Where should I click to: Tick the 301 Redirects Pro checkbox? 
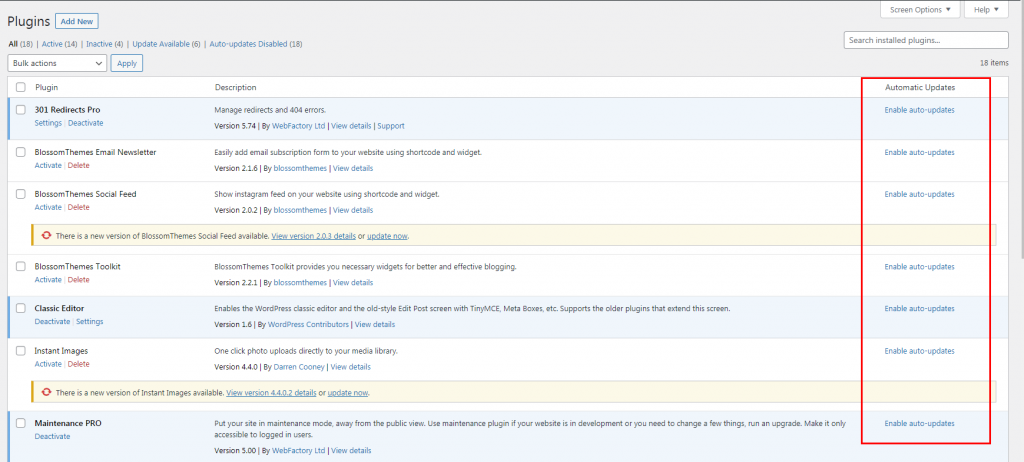point(21,109)
